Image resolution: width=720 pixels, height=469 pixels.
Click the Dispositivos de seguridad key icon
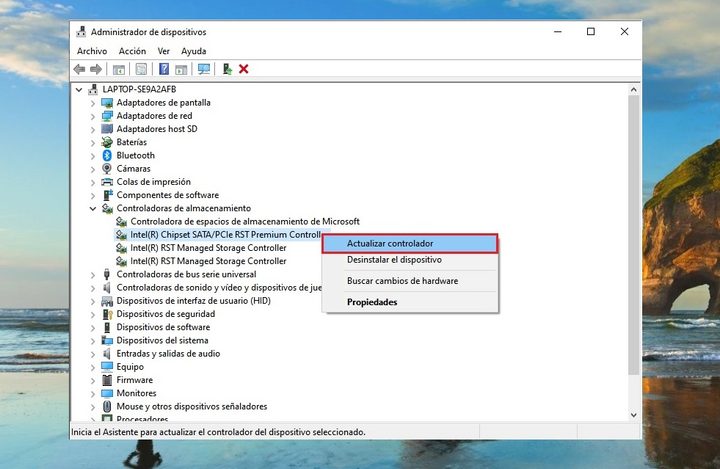tap(107, 314)
